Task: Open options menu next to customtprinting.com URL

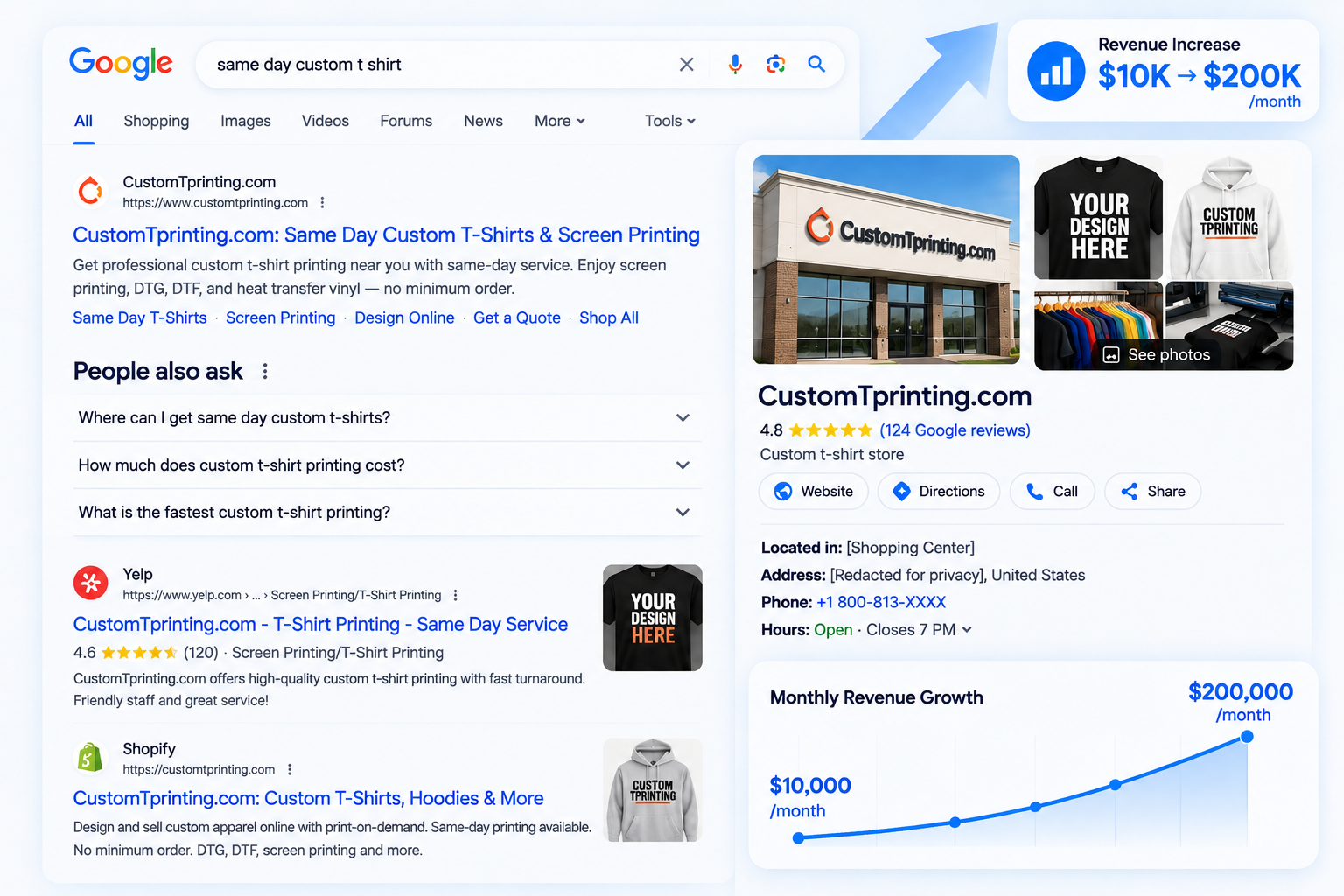Action: point(322,203)
